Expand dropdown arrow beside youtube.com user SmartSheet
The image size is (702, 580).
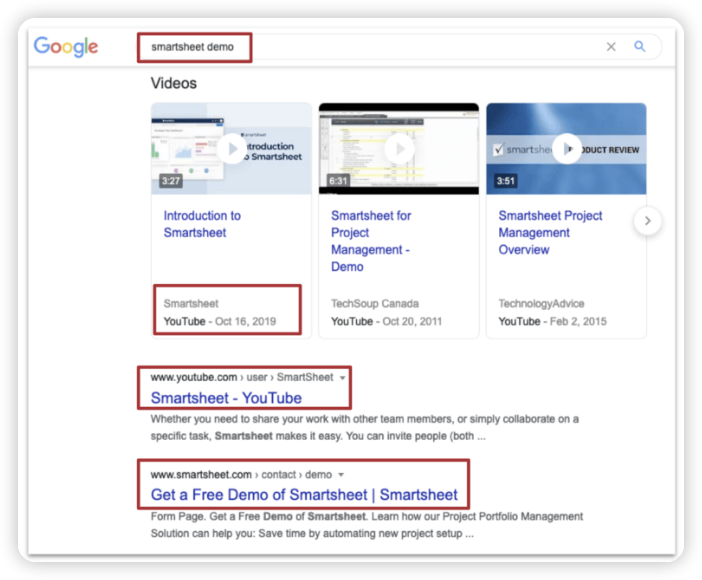(342, 378)
